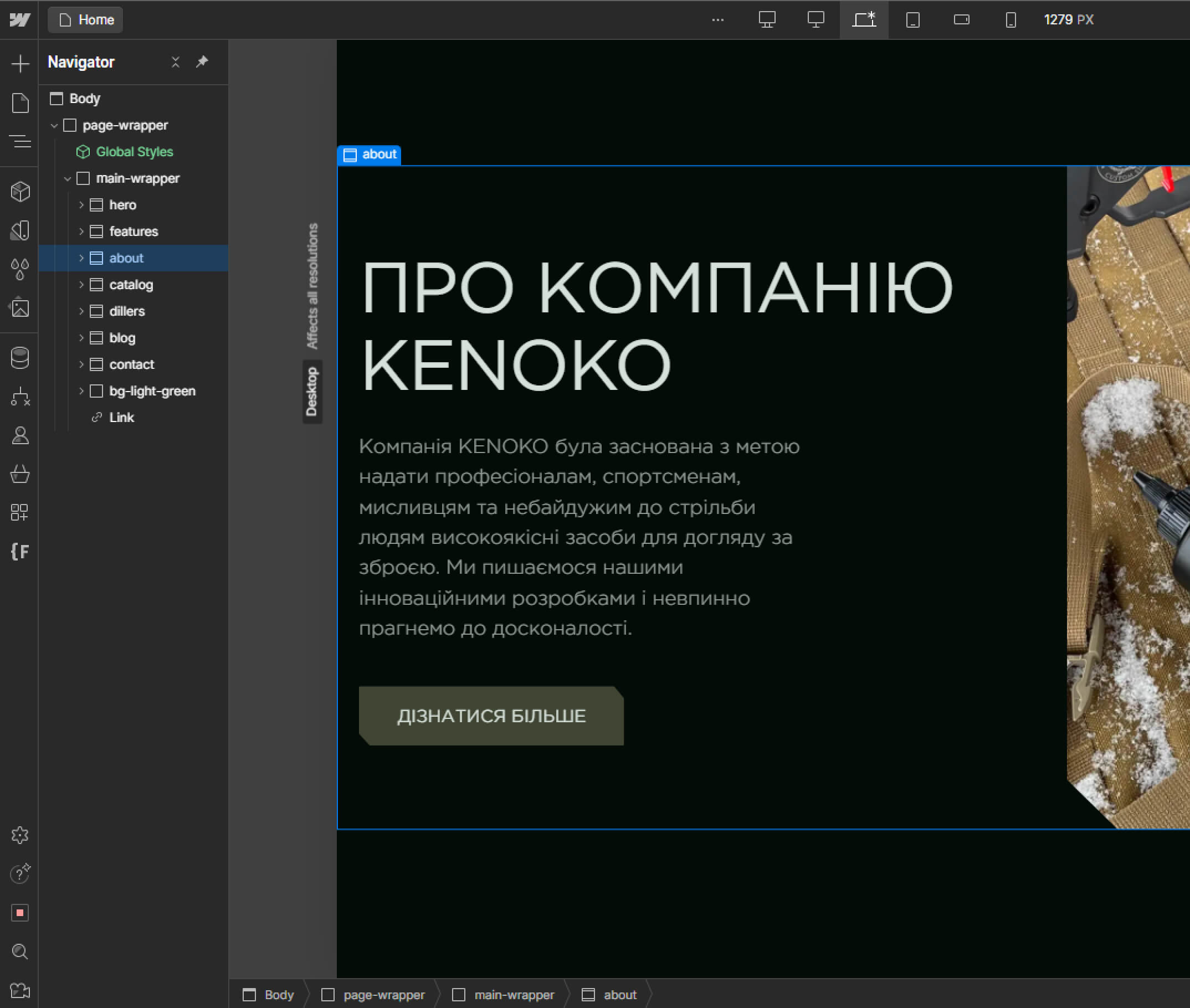Select the base desktop starred breakpoint
The width and height of the screenshot is (1190, 1008).
[864, 20]
